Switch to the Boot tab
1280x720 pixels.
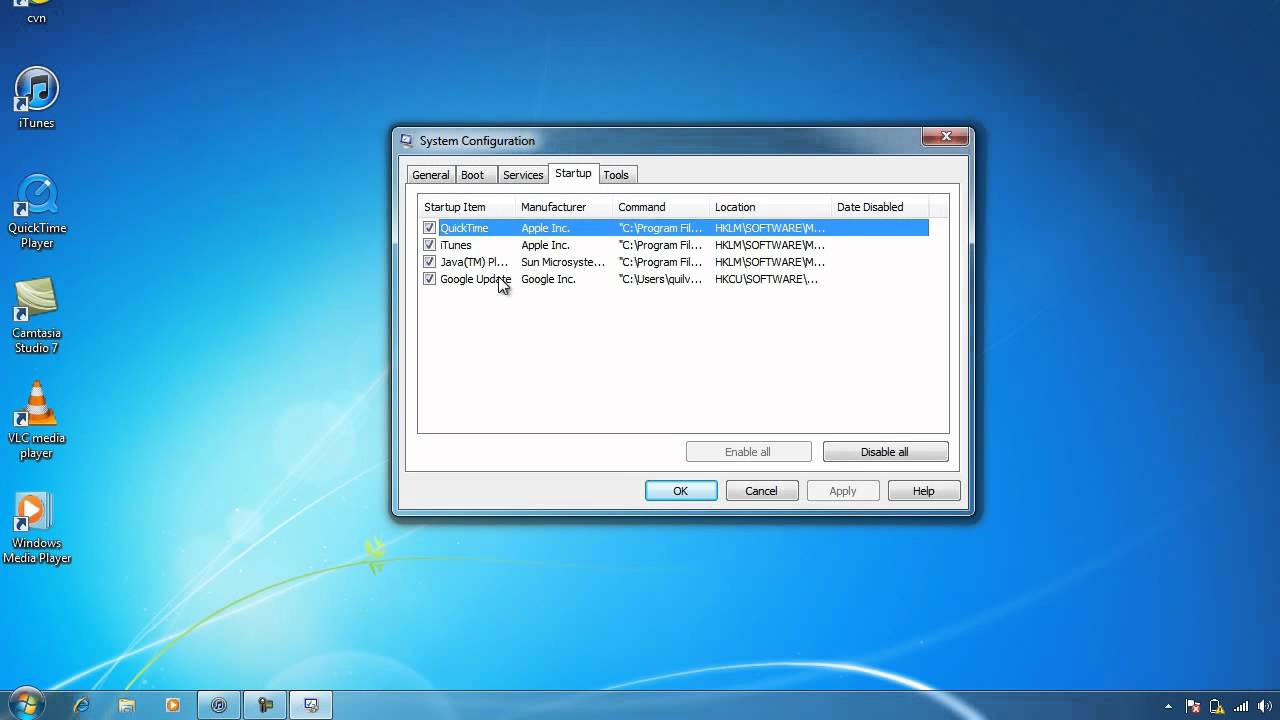472,175
